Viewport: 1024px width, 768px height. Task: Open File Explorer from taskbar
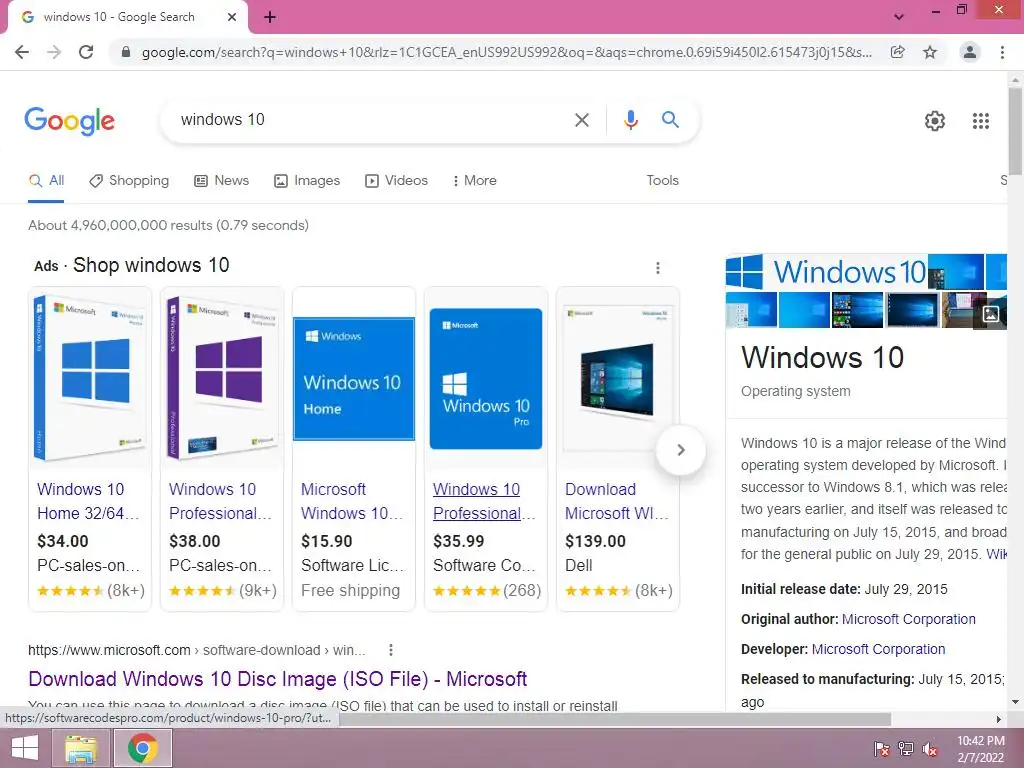click(x=82, y=748)
